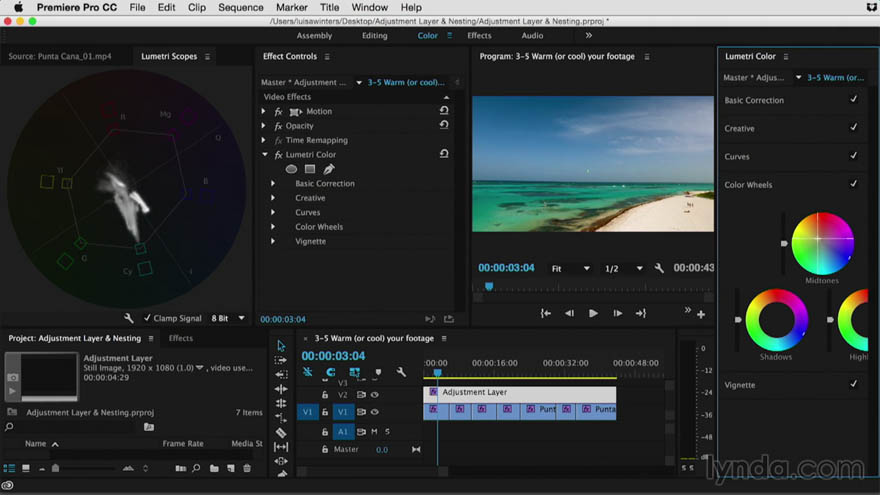Click the Mark In button
The image size is (880, 495).
point(546,314)
